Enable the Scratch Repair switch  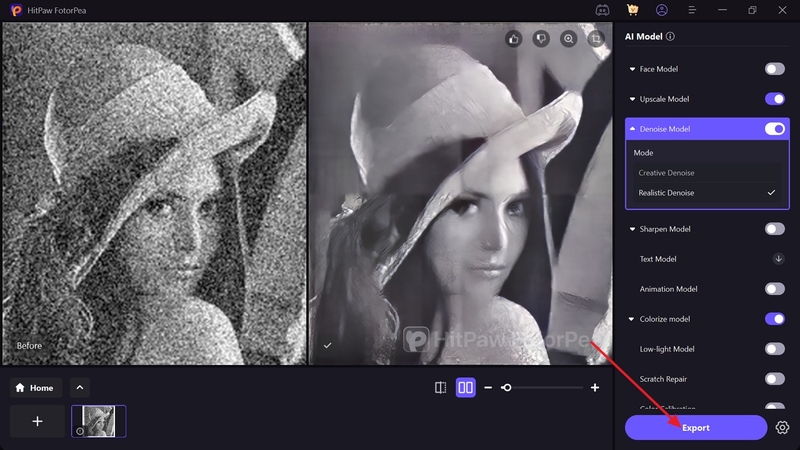[774, 379]
